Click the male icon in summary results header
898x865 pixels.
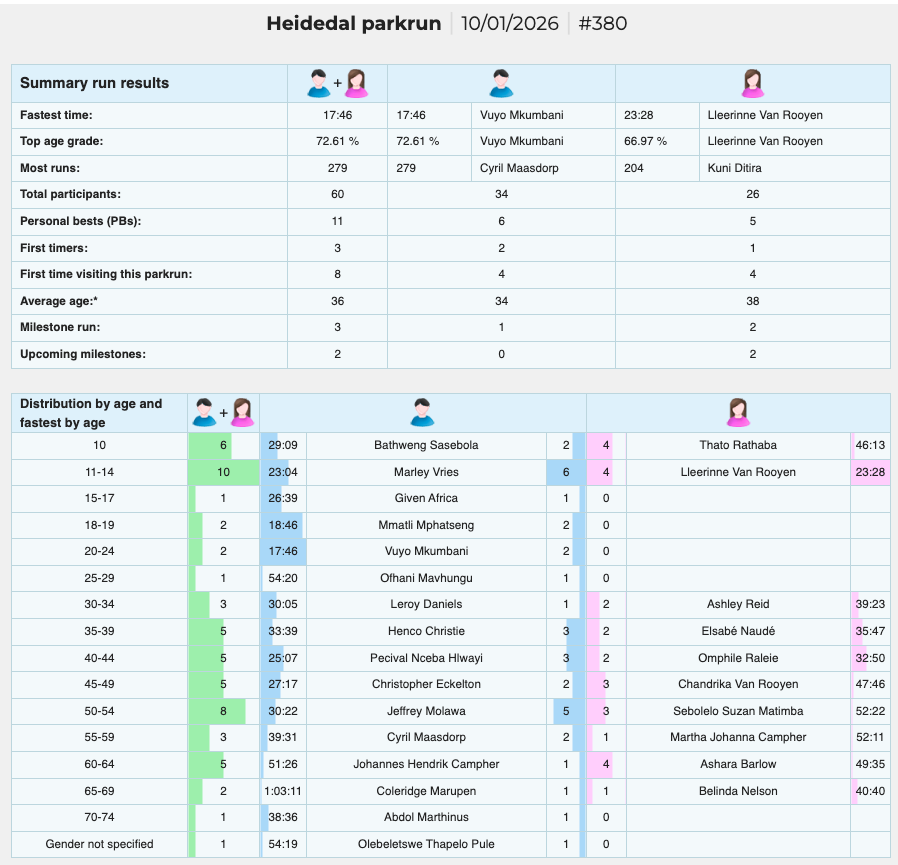[x=501, y=84]
